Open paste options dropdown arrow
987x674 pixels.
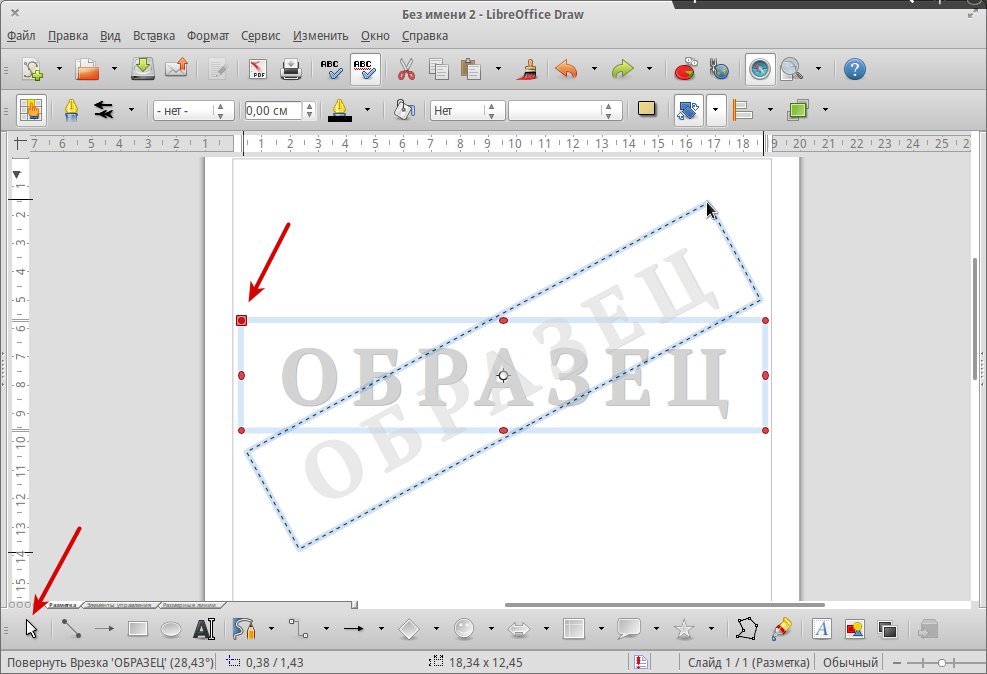coord(498,69)
